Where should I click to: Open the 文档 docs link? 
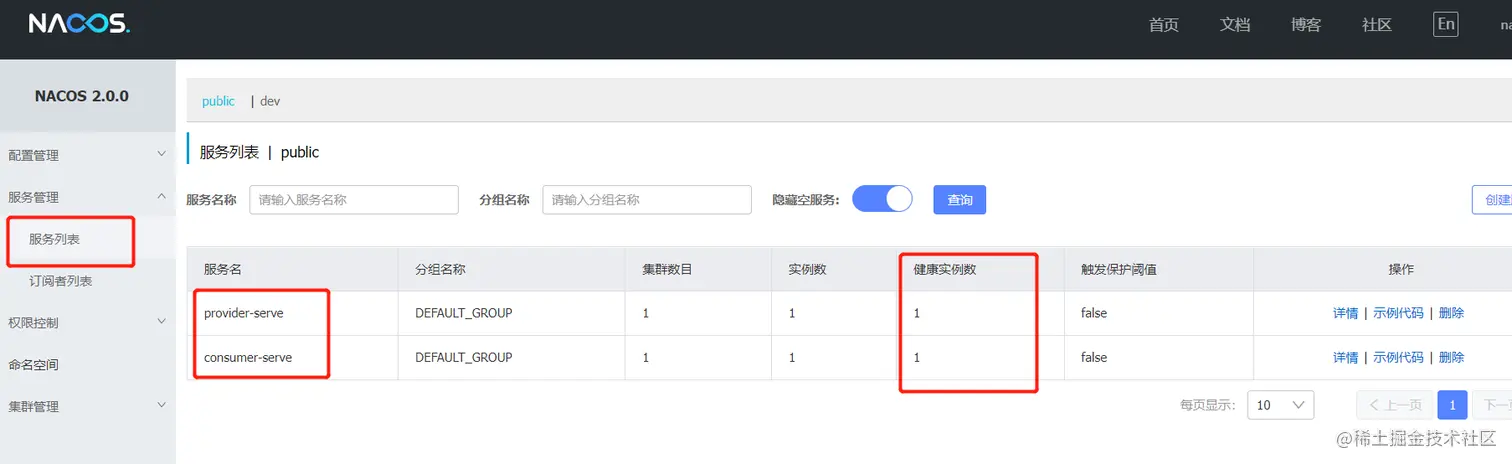(1235, 25)
